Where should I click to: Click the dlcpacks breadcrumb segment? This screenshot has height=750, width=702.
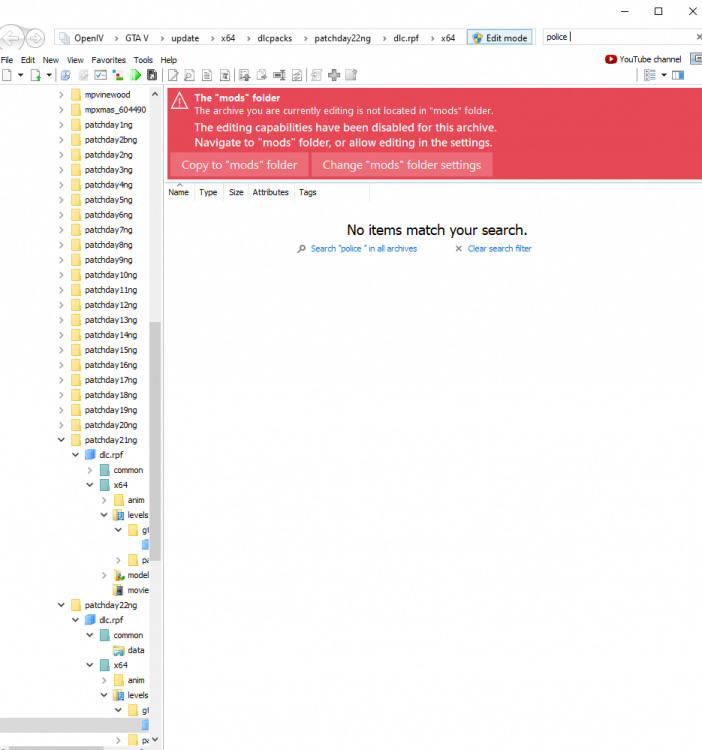pyautogui.click(x=274, y=38)
